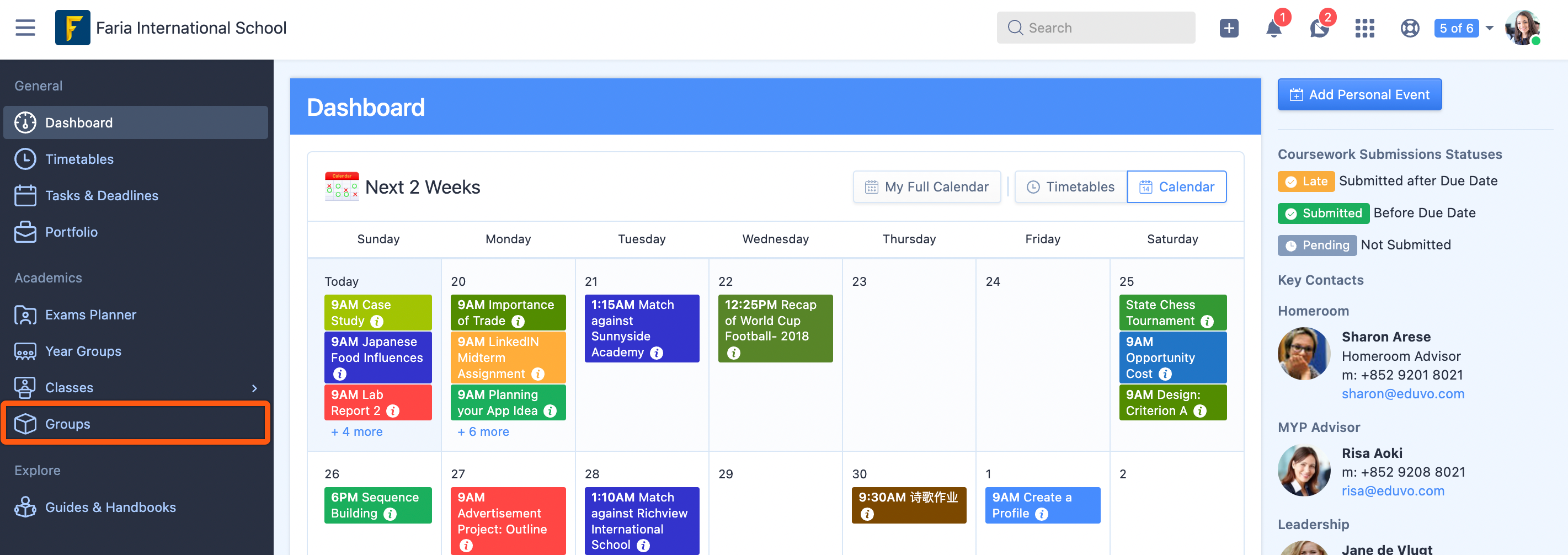This screenshot has width=1568, height=555.
Task: Open the Portfolio section
Action: tap(72, 232)
